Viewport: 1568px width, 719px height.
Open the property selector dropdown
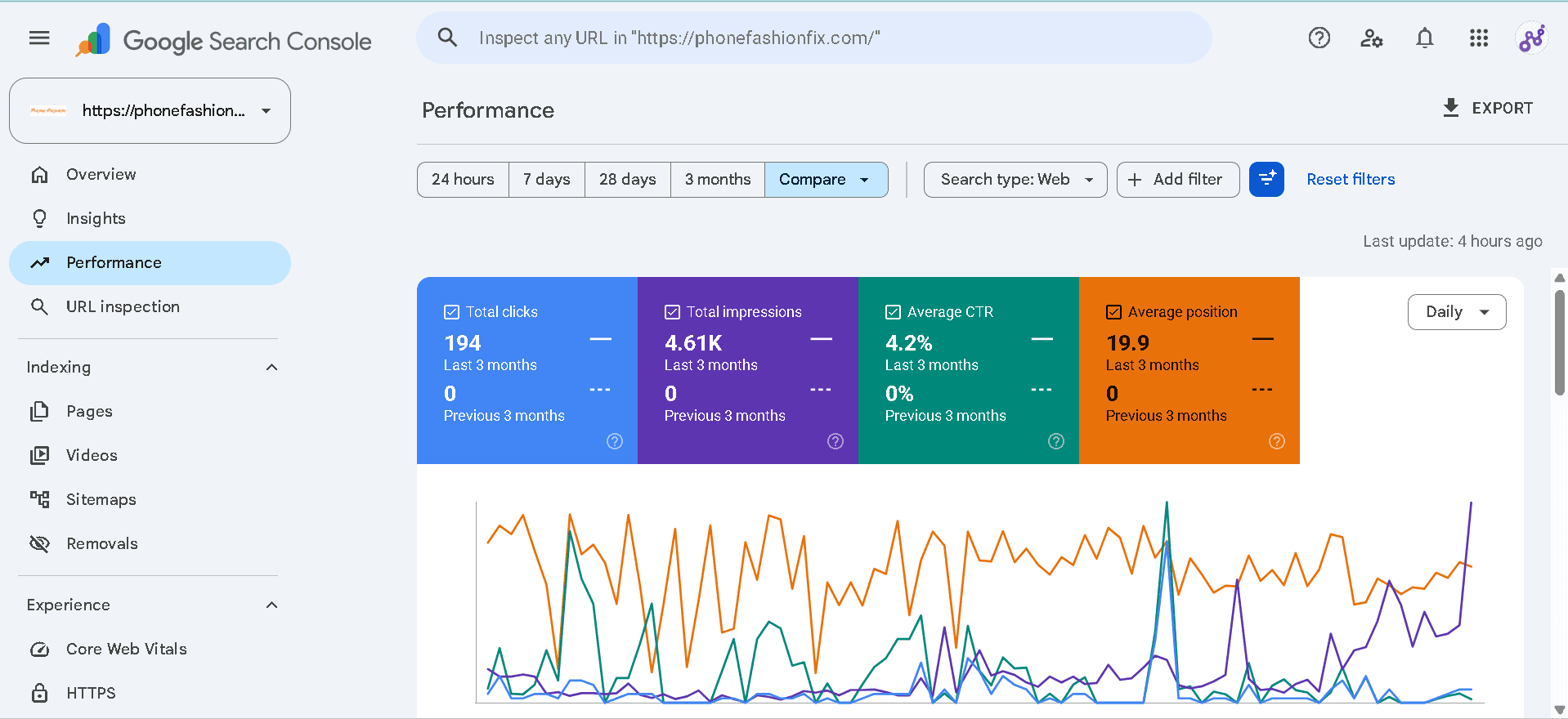click(150, 110)
